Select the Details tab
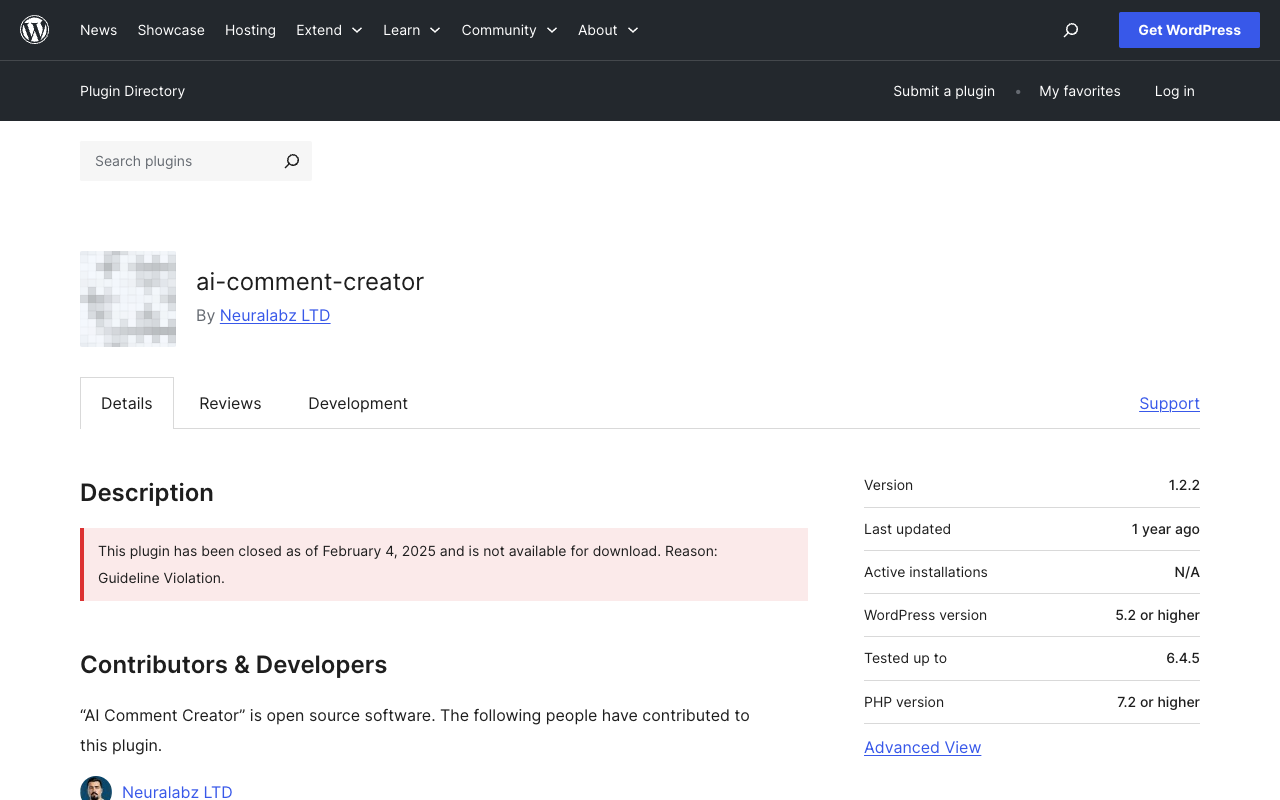Image resolution: width=1280 pixels, height=800 pixels. pyautogui.click(x=127, y=403)
